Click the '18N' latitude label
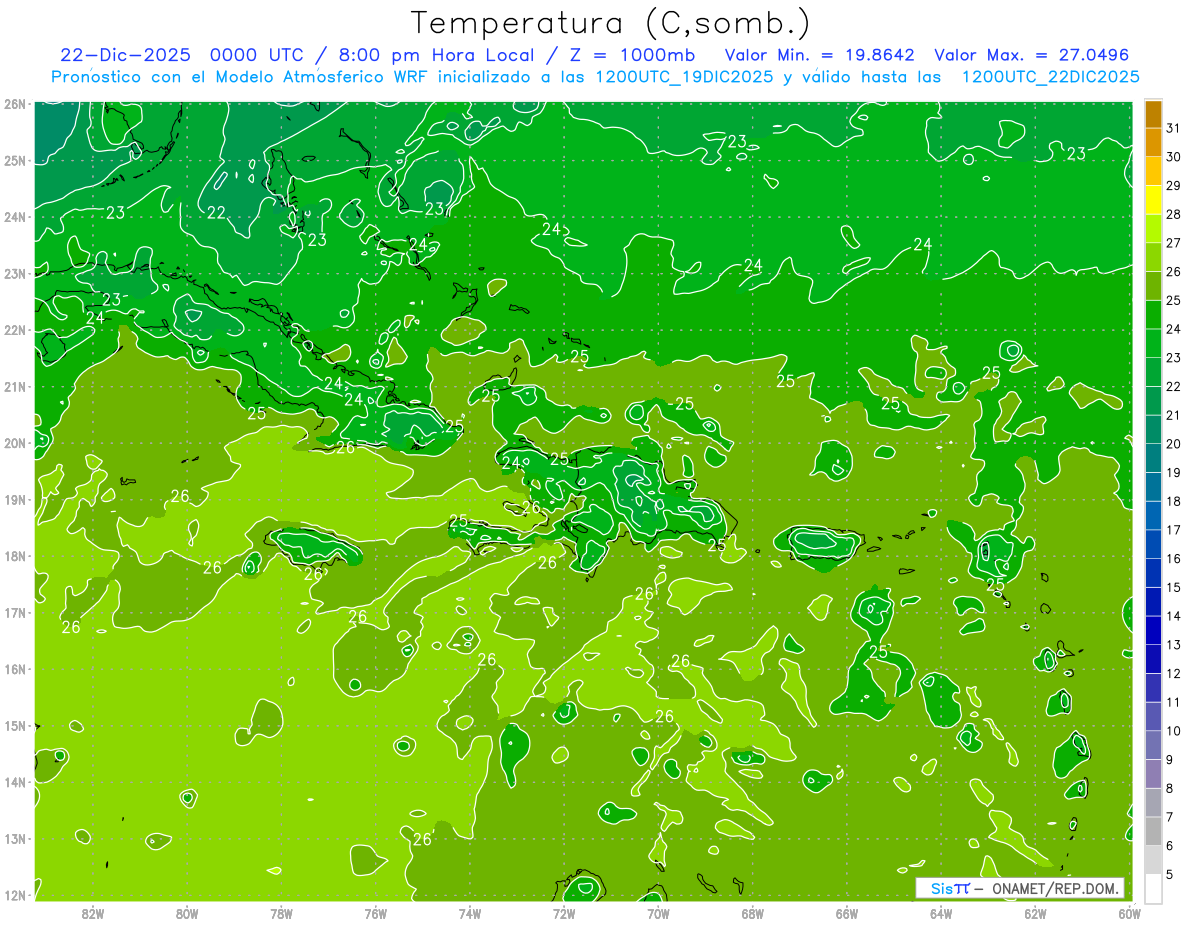This screenshot has width=1200, height=927. (x=14, y=556)
